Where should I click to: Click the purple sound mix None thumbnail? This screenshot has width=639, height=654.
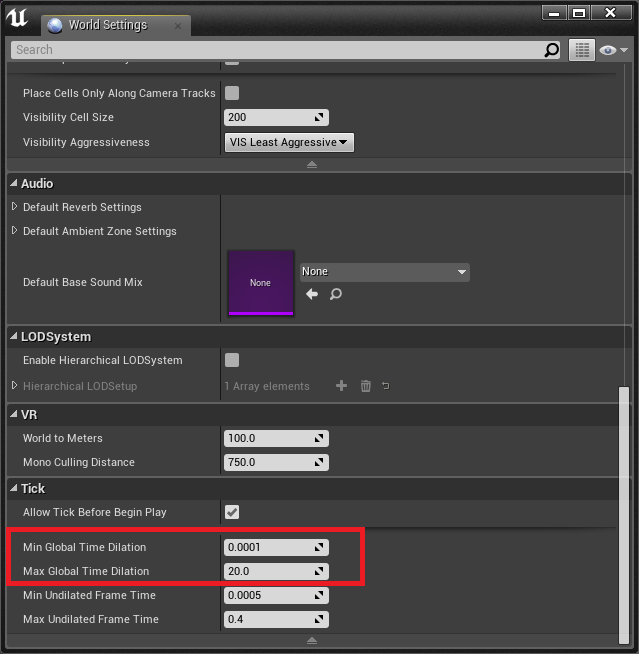click(x=261, y=282)
